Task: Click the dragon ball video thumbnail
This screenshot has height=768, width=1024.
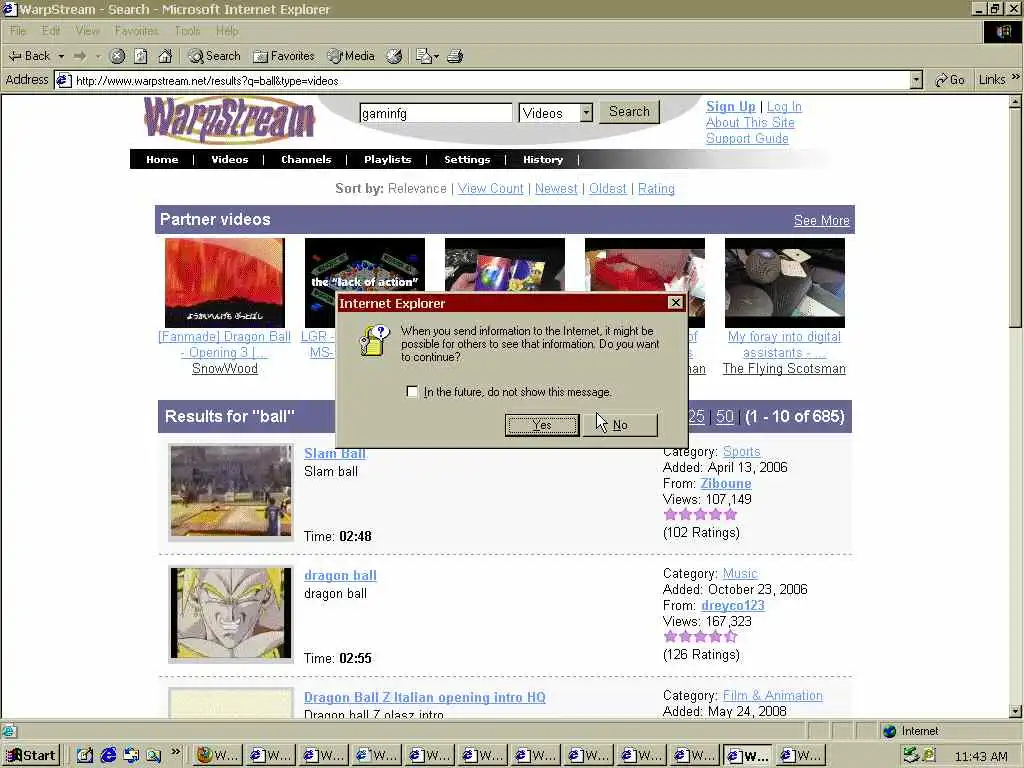Action: point(231,614)
